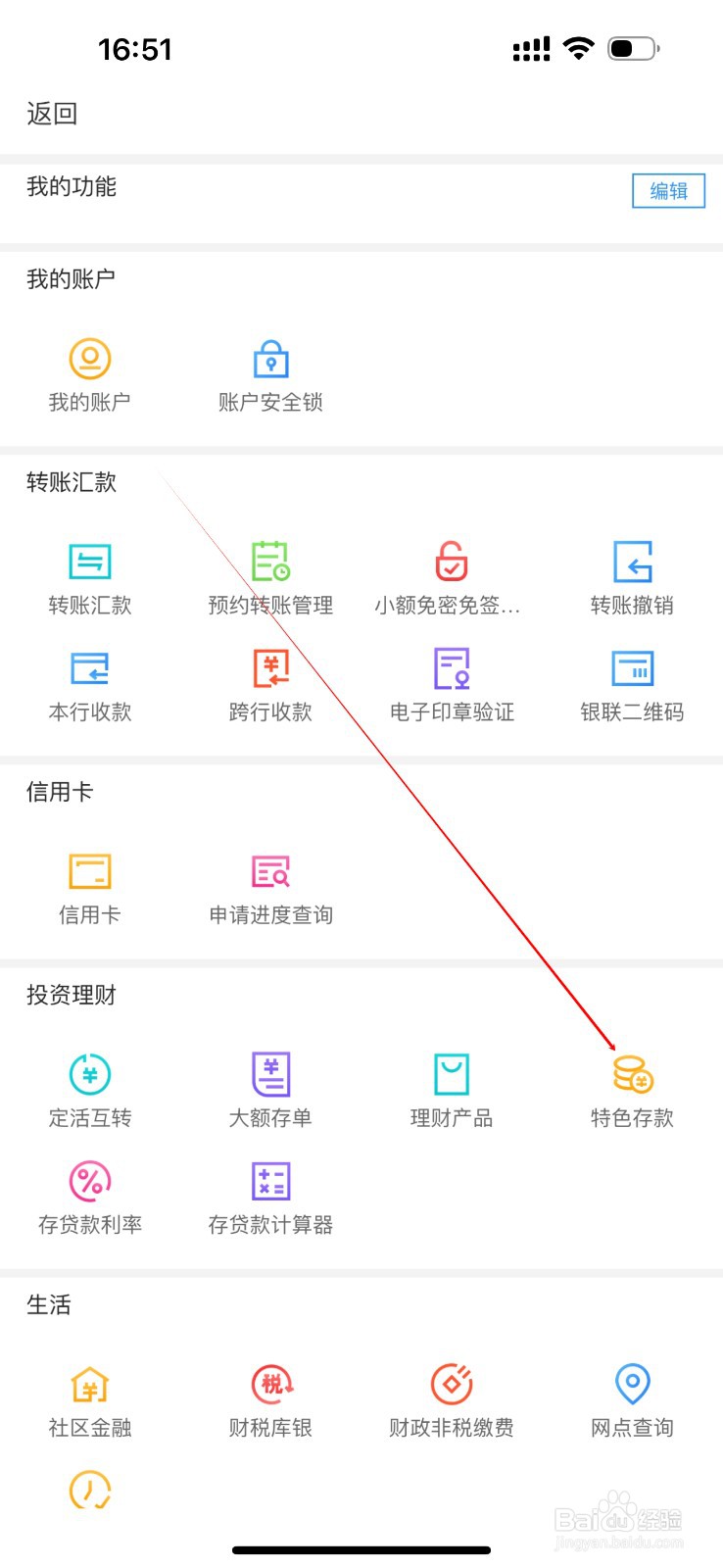Viewport: 723px width, 1568px height.
Task: Tap the 16:51 status bar clock
Action: coord(135,49)
